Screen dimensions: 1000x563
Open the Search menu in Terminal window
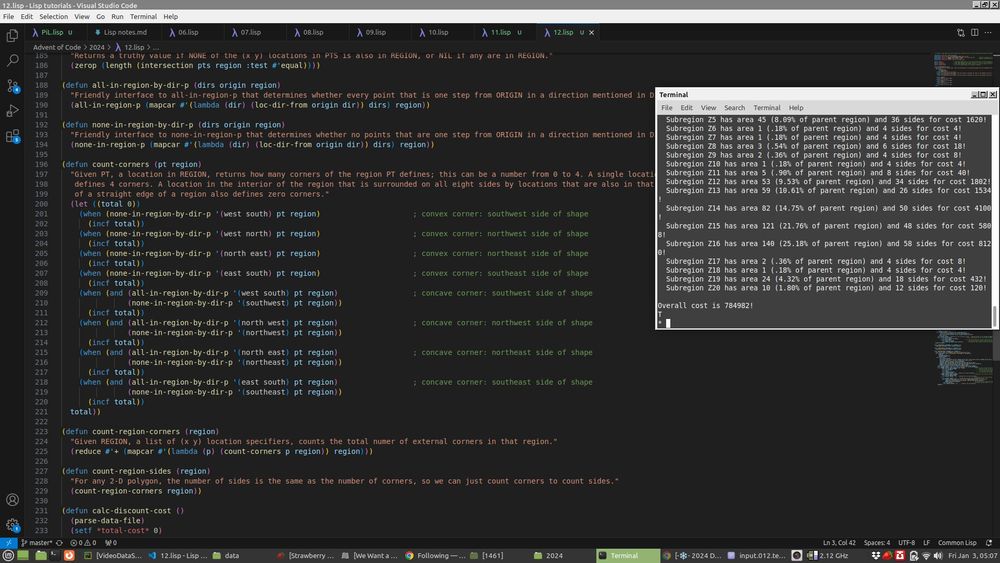[x=734, y=107]
